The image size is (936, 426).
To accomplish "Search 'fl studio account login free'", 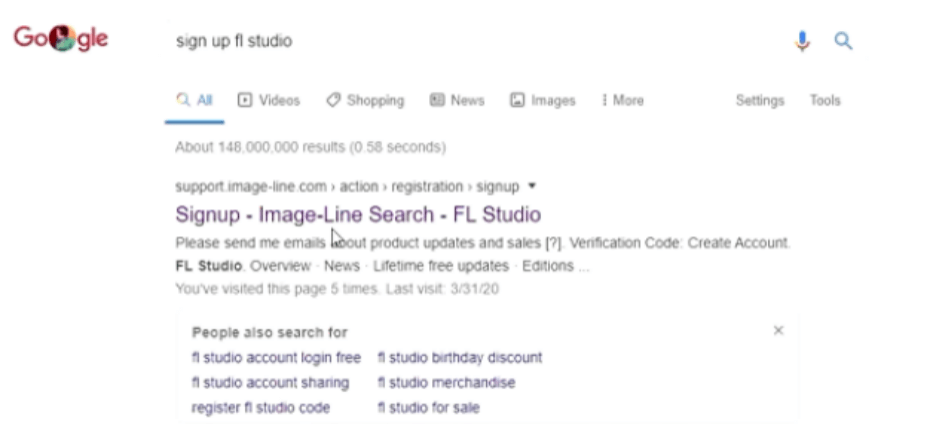I will coord(276,358).
